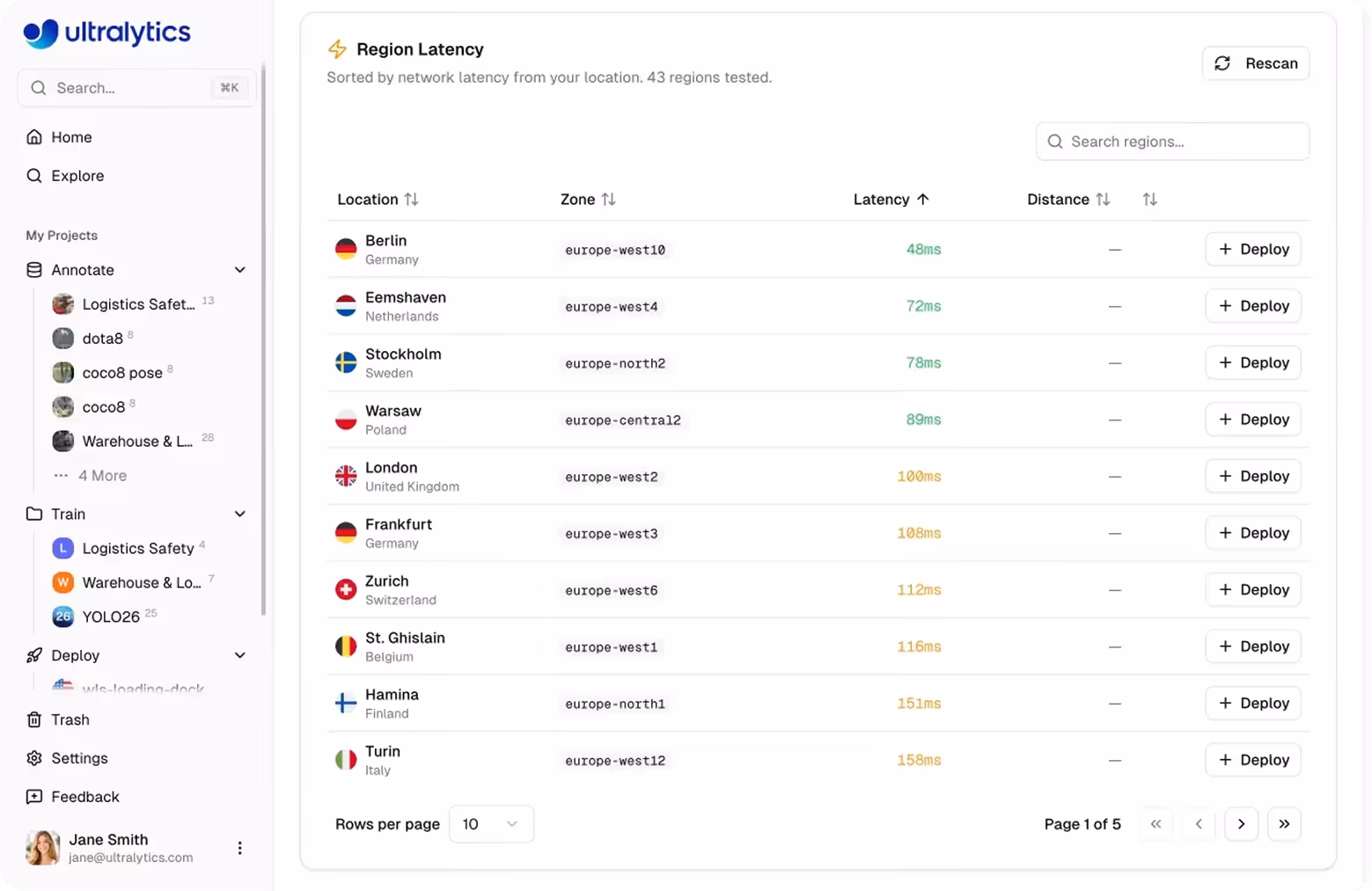This screenshot has width=1372, height=891.
Task: Deploy to the Berlin region
Action: pyautogui.click(x=1252, y=249)
